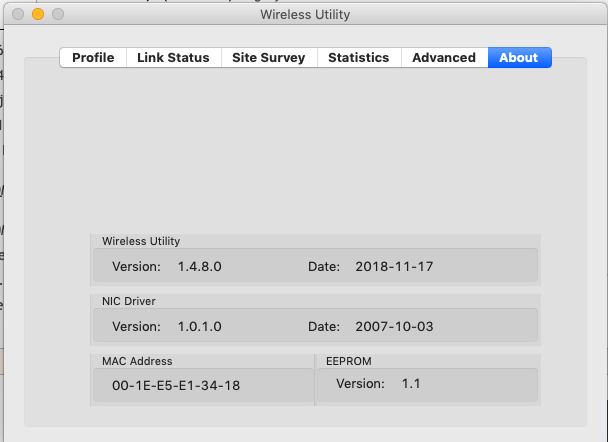
Task: Click the Version label in the EEPROM box
Action: (360, 383)
